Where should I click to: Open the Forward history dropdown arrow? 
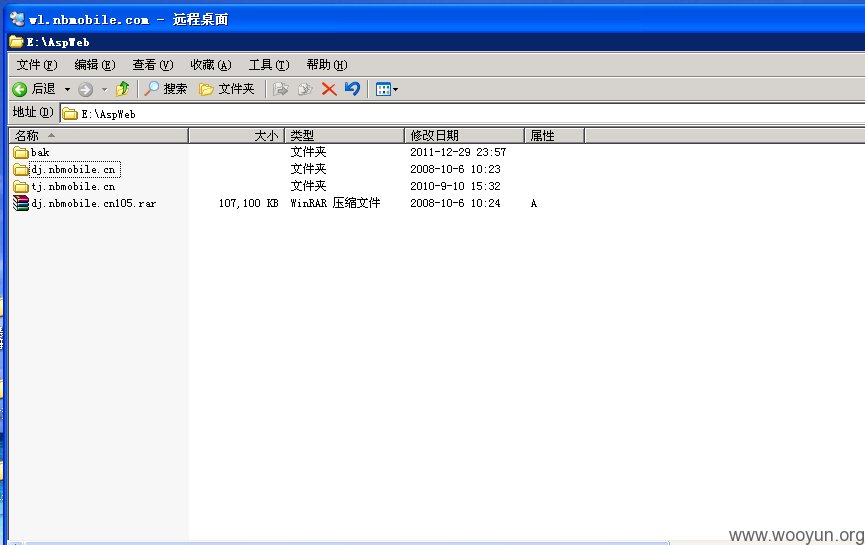click(104, 89)
